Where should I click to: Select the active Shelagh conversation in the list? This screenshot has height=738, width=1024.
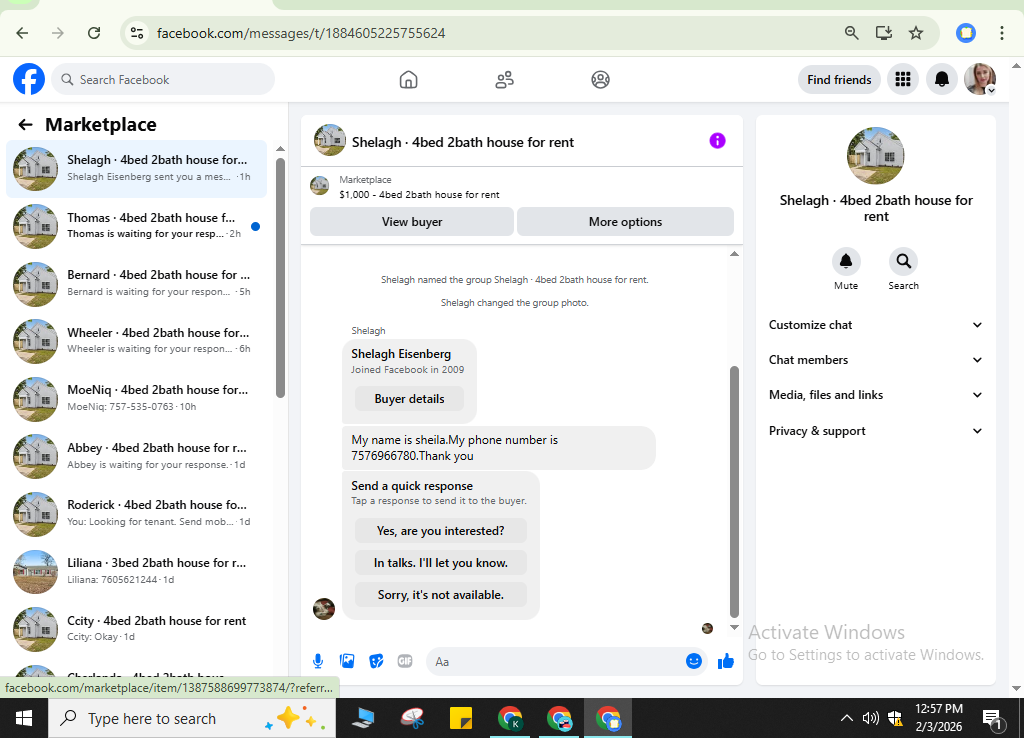[x=136, y=168]
